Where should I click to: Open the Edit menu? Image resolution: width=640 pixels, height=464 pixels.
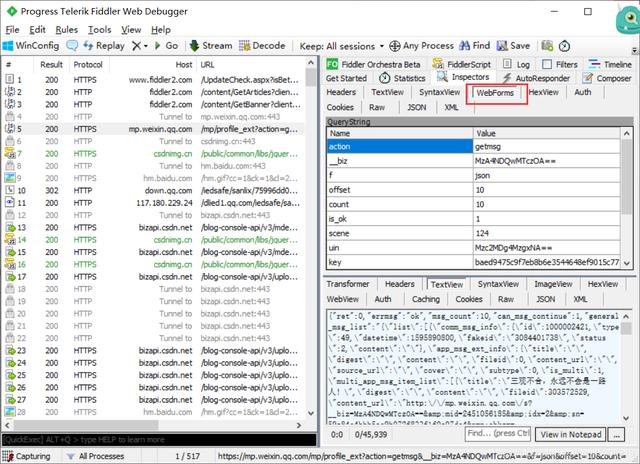[x=37, y=30]
